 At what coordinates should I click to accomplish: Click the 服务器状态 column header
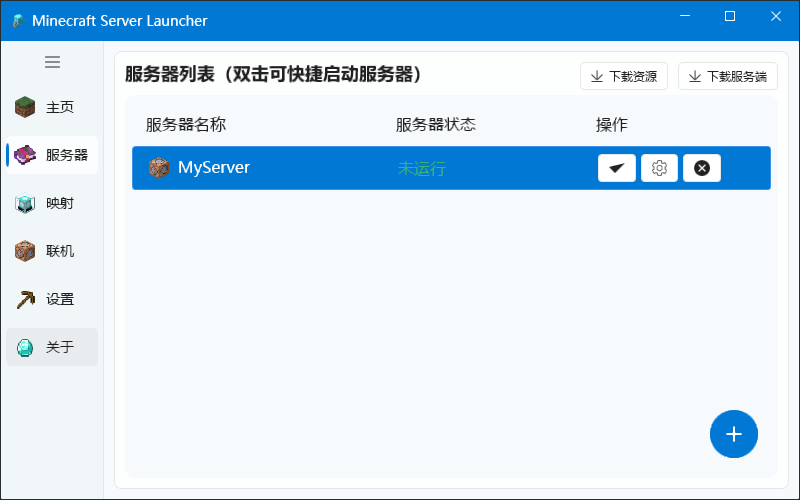click(x=436, y=125)
